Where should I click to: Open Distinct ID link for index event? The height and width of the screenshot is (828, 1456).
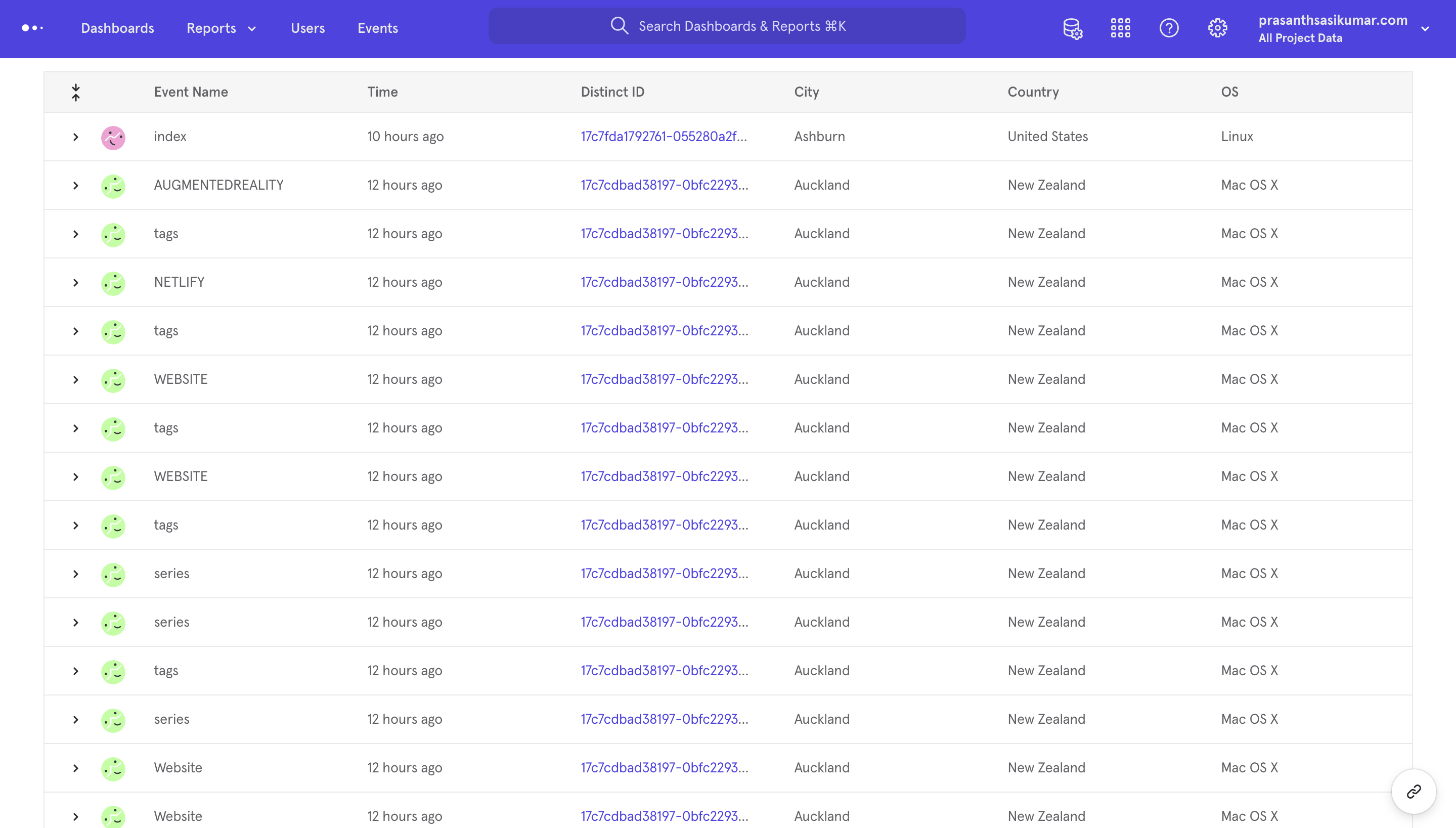[x=664, y=137]
